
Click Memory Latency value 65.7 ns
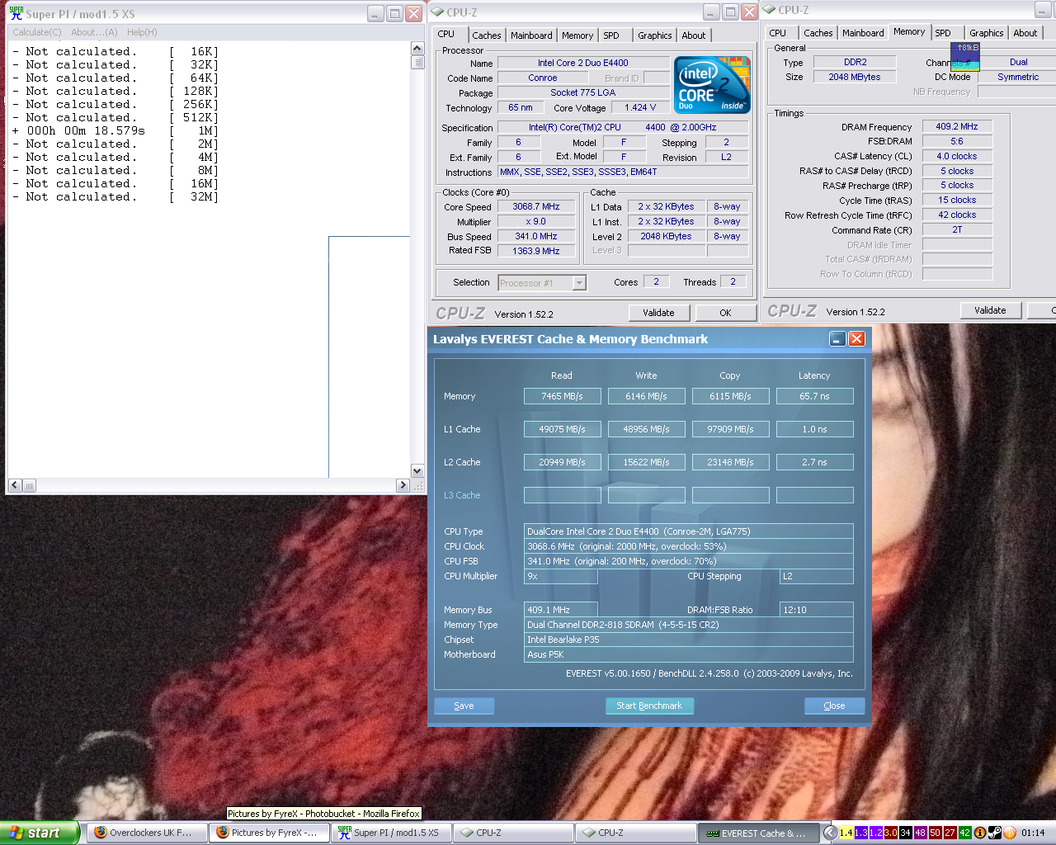[x=814, y=397]
